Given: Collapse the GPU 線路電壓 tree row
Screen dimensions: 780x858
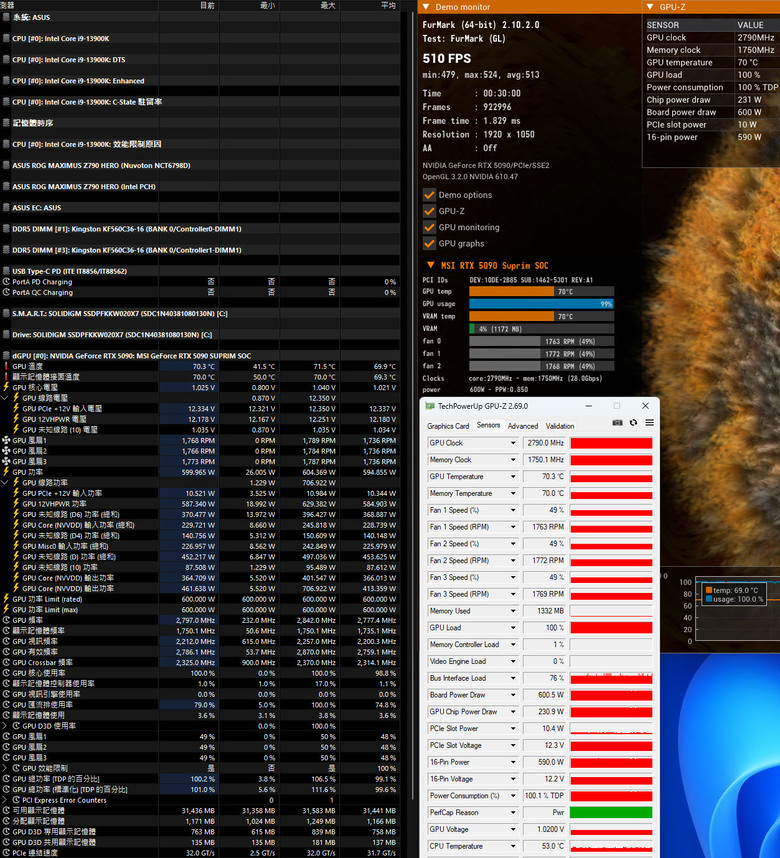Looking at the screenshot, I should point(5,398).
